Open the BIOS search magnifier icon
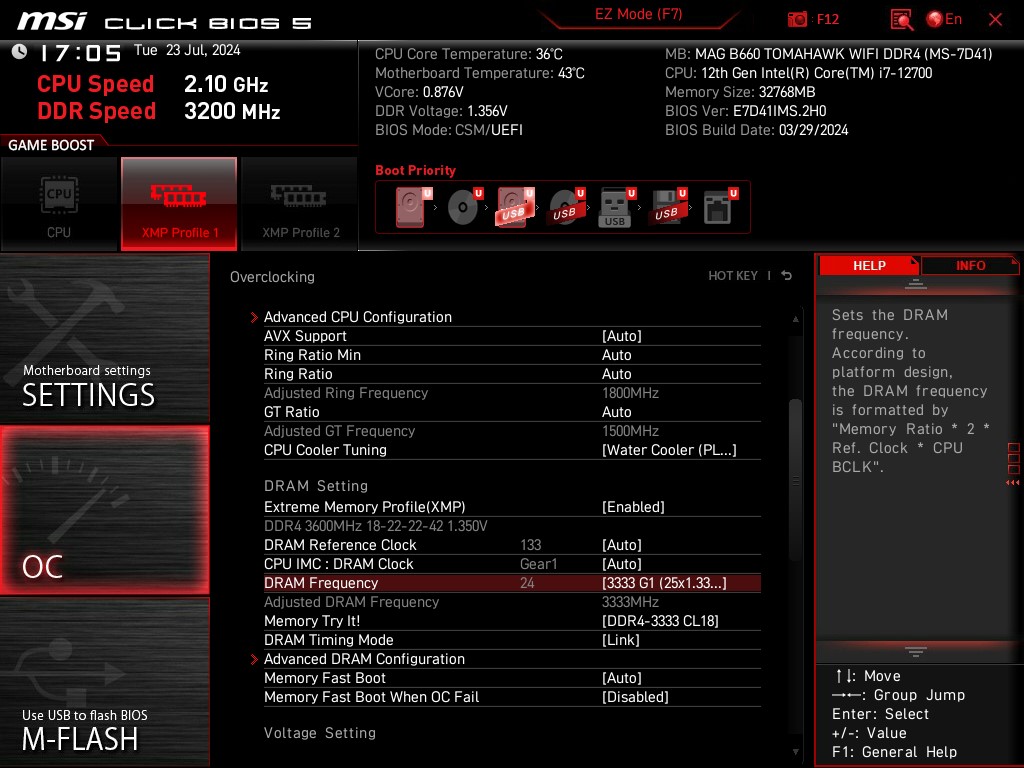The width and height of the screenshot is (1024, 768). click(901, 20)
